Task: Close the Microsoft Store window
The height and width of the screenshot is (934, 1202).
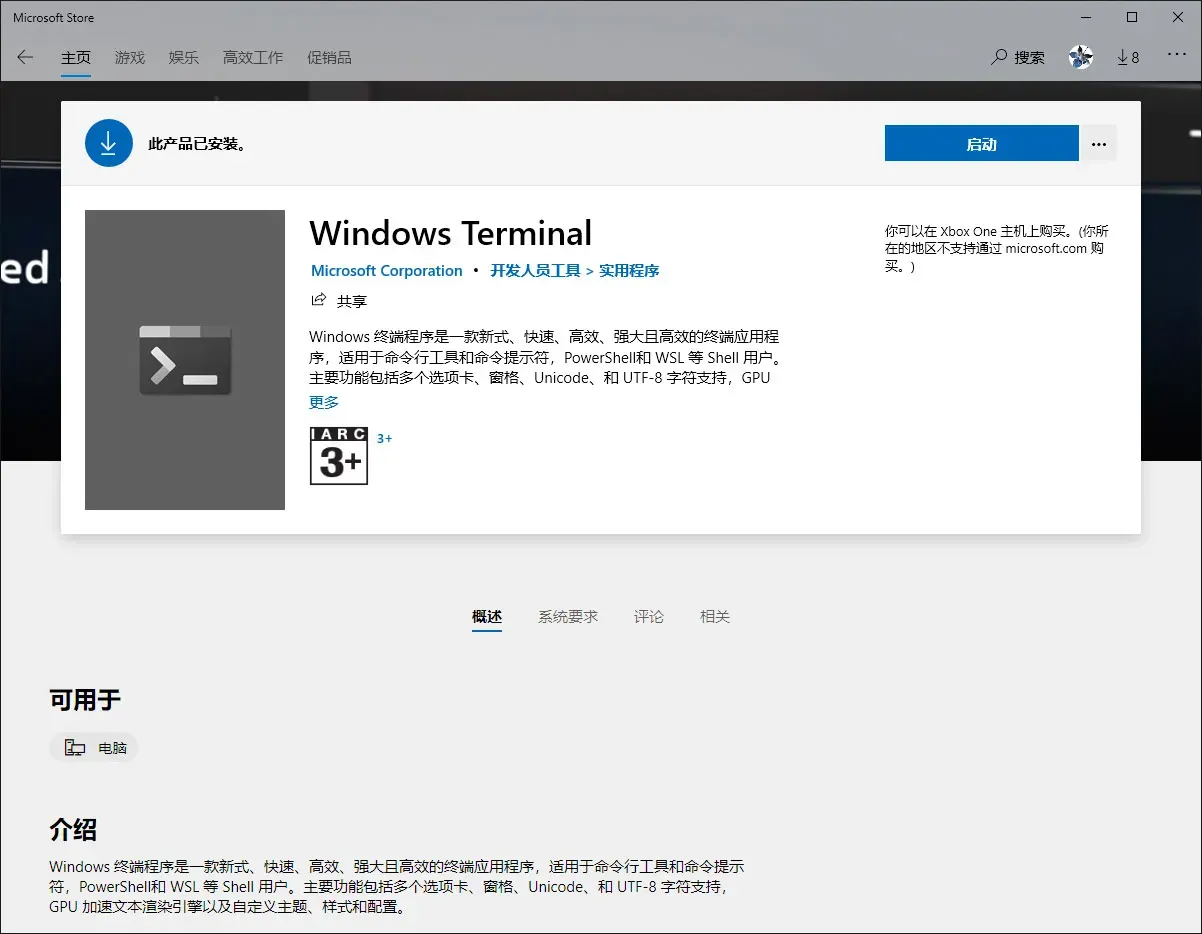Action: pyautogui.click(x=1178, y=17)
